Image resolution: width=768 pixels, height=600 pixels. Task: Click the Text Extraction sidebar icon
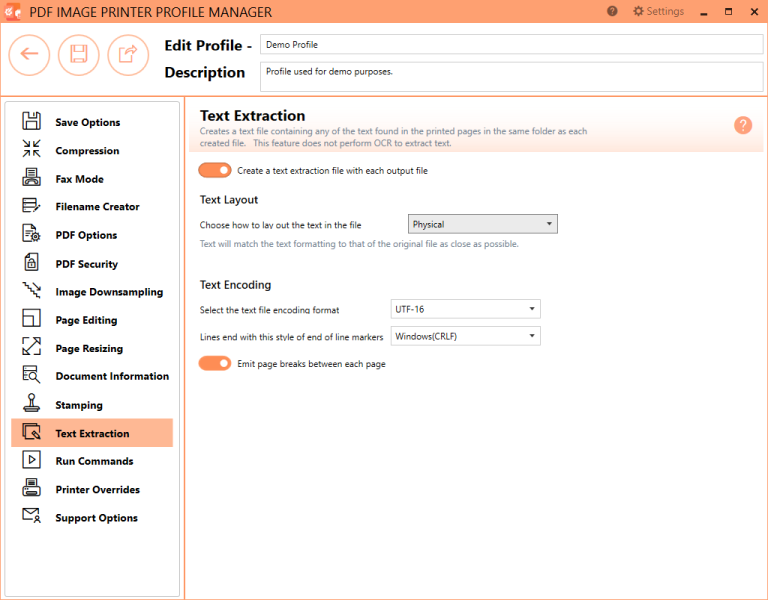pyautogui.click(x=31, y=432)
